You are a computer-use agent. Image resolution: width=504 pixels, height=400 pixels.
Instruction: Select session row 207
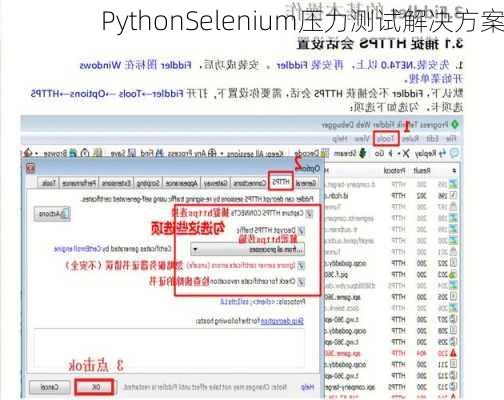(x=391, y=319)
